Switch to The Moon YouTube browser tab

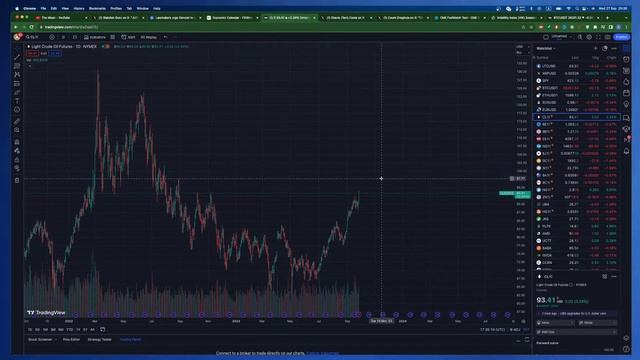[60, 18]
